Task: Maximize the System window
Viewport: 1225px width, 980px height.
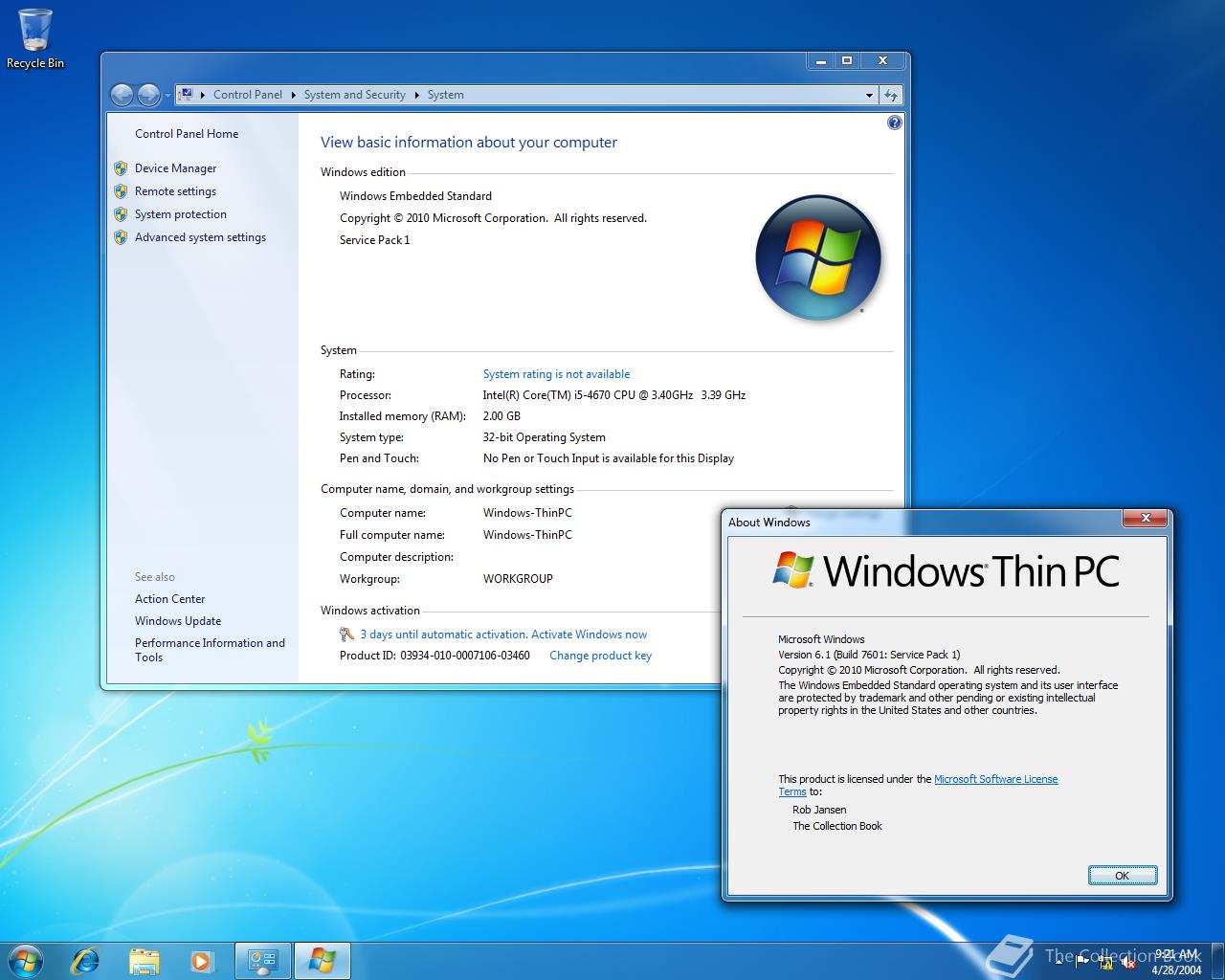Action: coord(847,60)
